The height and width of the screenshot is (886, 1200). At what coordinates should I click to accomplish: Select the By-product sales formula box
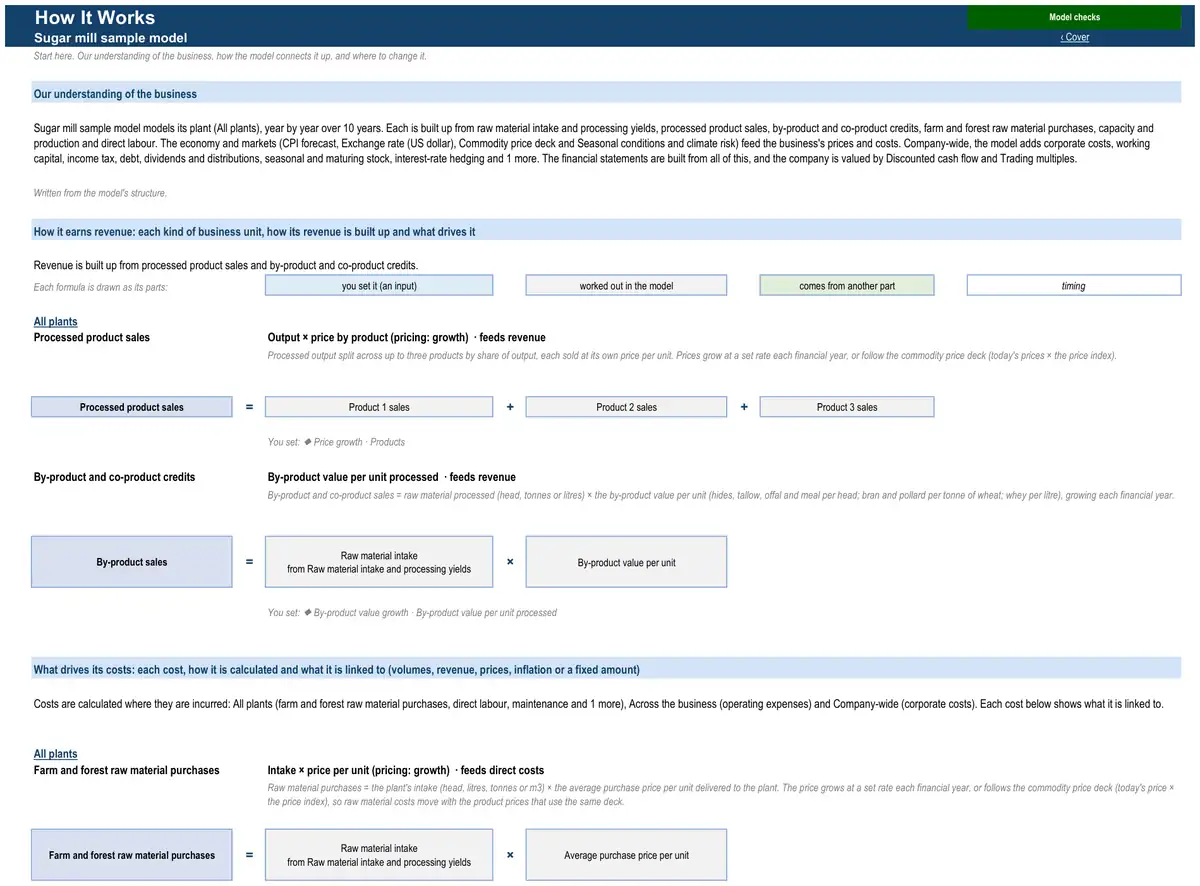[x=132, y=562]
